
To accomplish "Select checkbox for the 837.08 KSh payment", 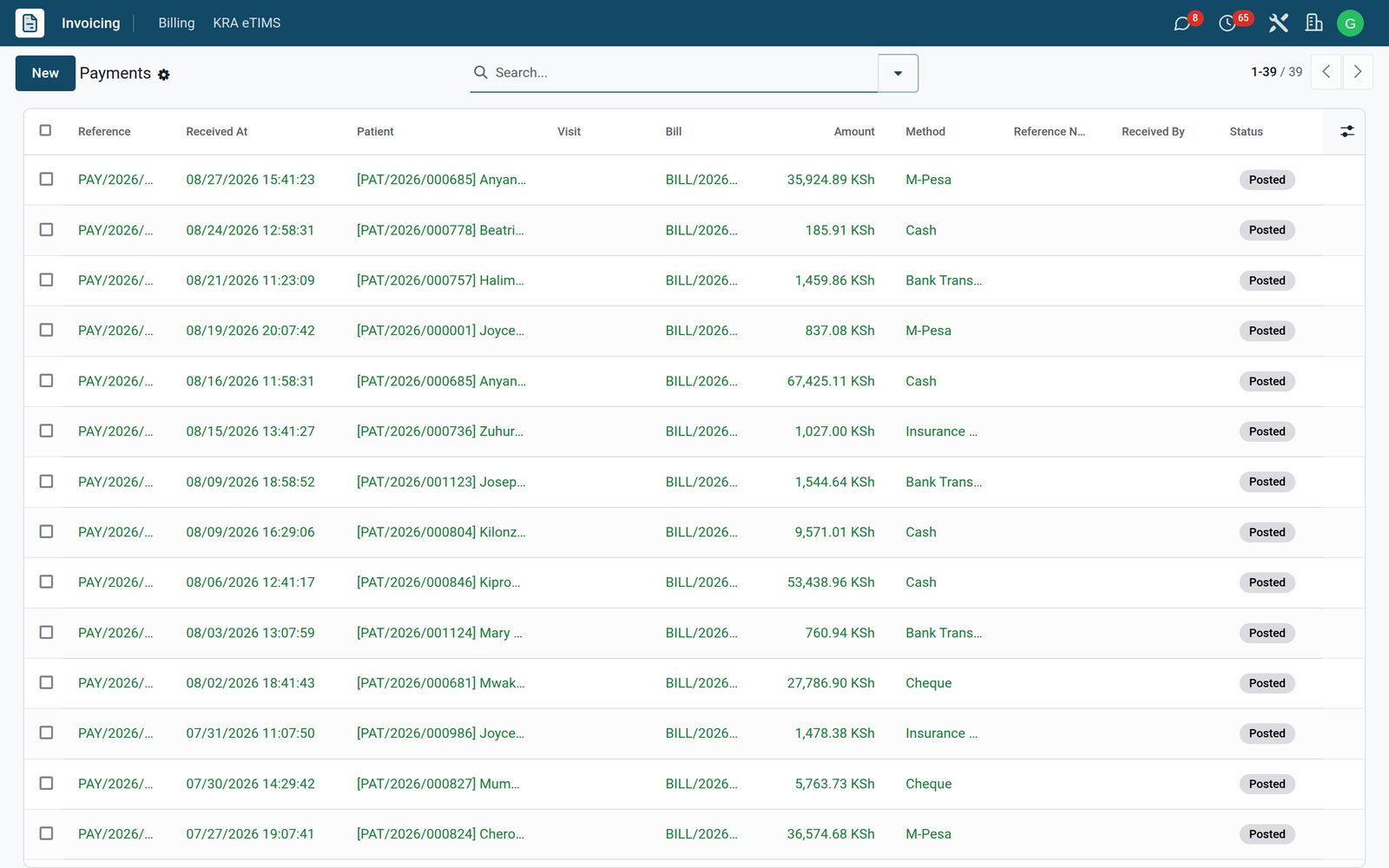I will pos(46,331).
